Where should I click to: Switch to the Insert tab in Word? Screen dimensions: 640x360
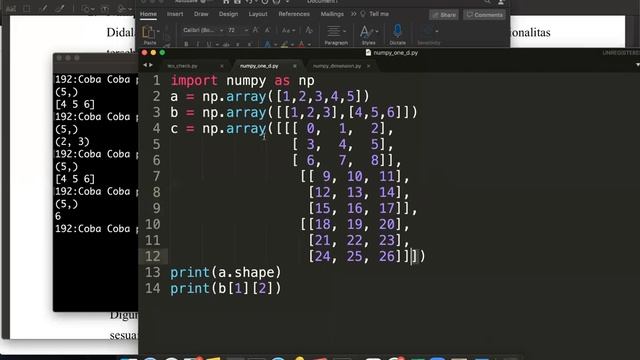[175, 14]
